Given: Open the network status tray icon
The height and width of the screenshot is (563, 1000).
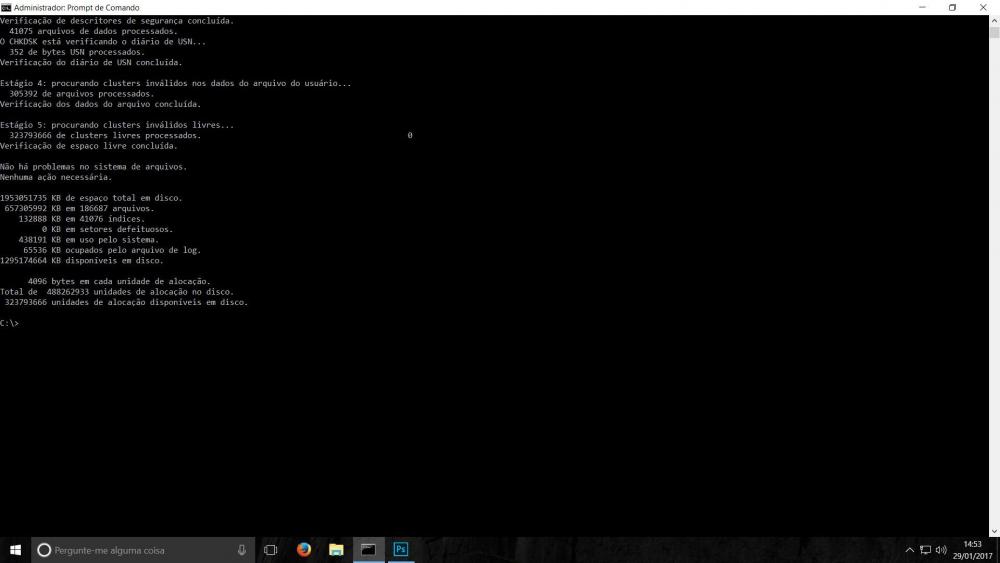Looking at the screenshot, I should (x=925, y=550).
